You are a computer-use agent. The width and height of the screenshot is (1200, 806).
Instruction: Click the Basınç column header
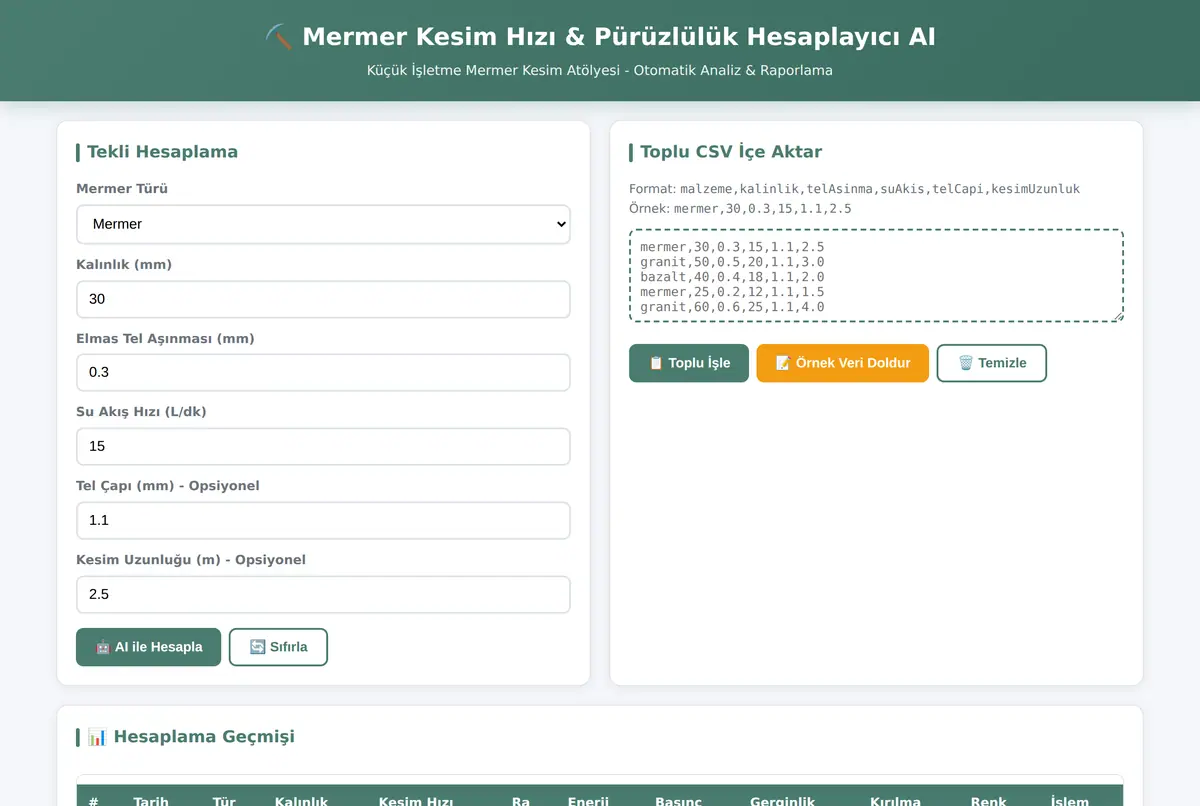679,800
